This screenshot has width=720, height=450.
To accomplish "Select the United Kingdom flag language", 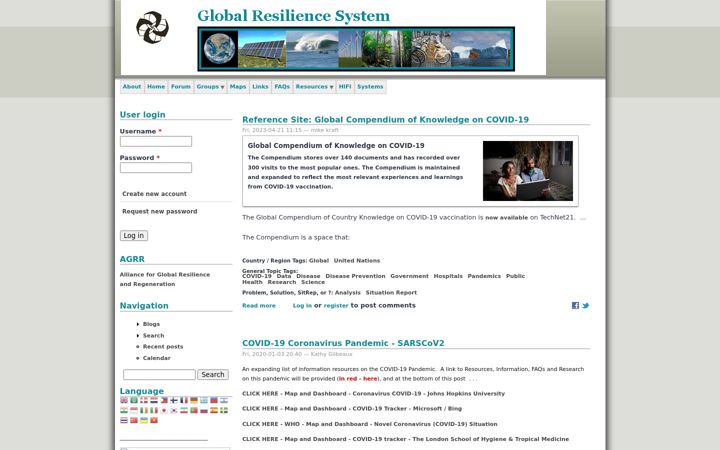I will (x=124, y=400).
